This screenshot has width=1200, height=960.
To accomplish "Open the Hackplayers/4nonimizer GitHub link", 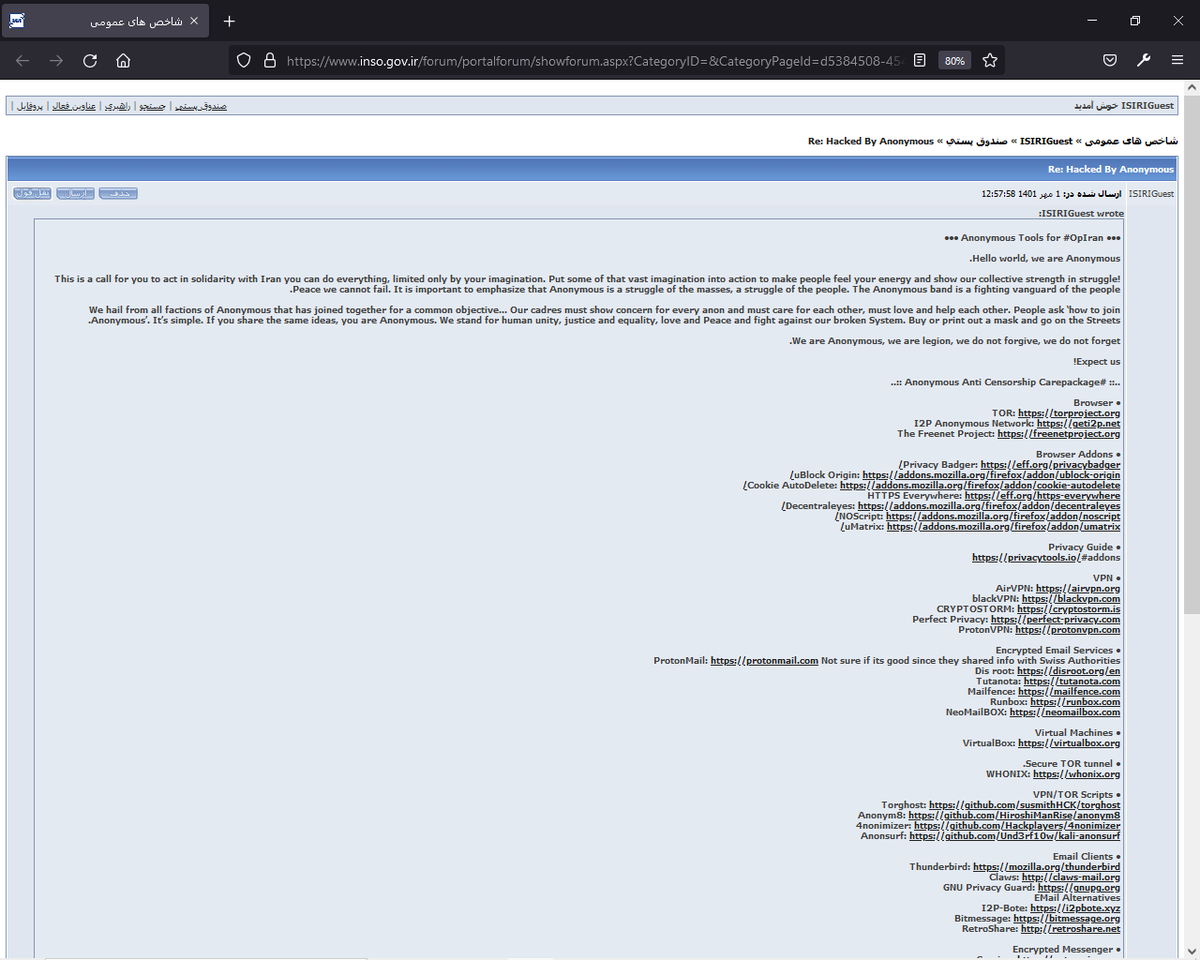I will 1017,826.
